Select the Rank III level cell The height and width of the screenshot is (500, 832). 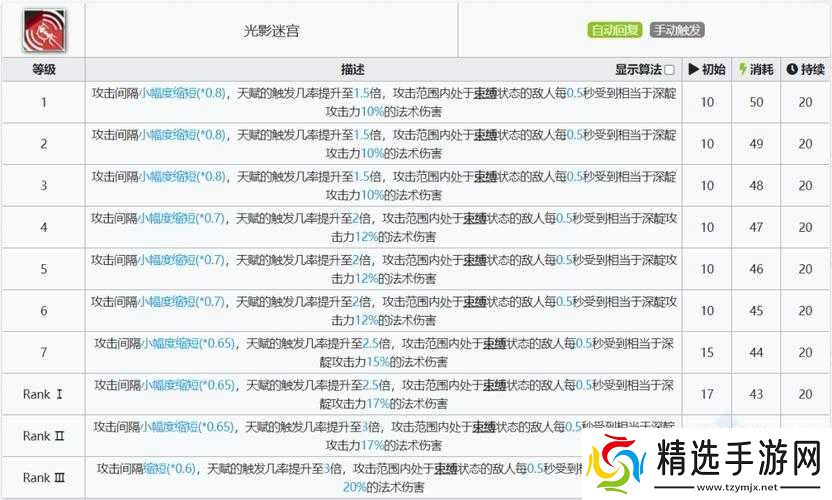point(44,477)
